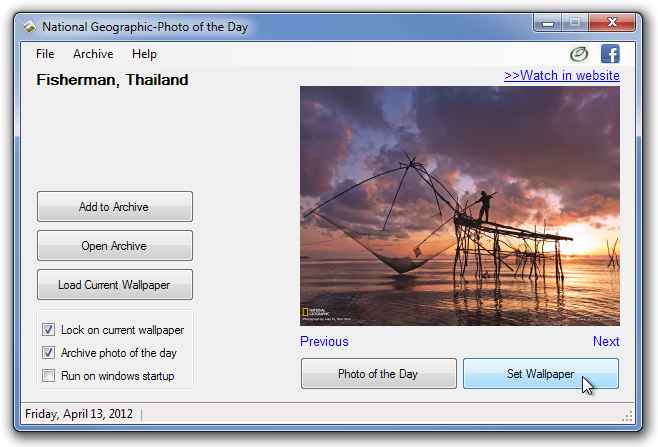This screenshot has width=658, height=447.
Task: Click the Facebook icon
Action: (610, 54)
